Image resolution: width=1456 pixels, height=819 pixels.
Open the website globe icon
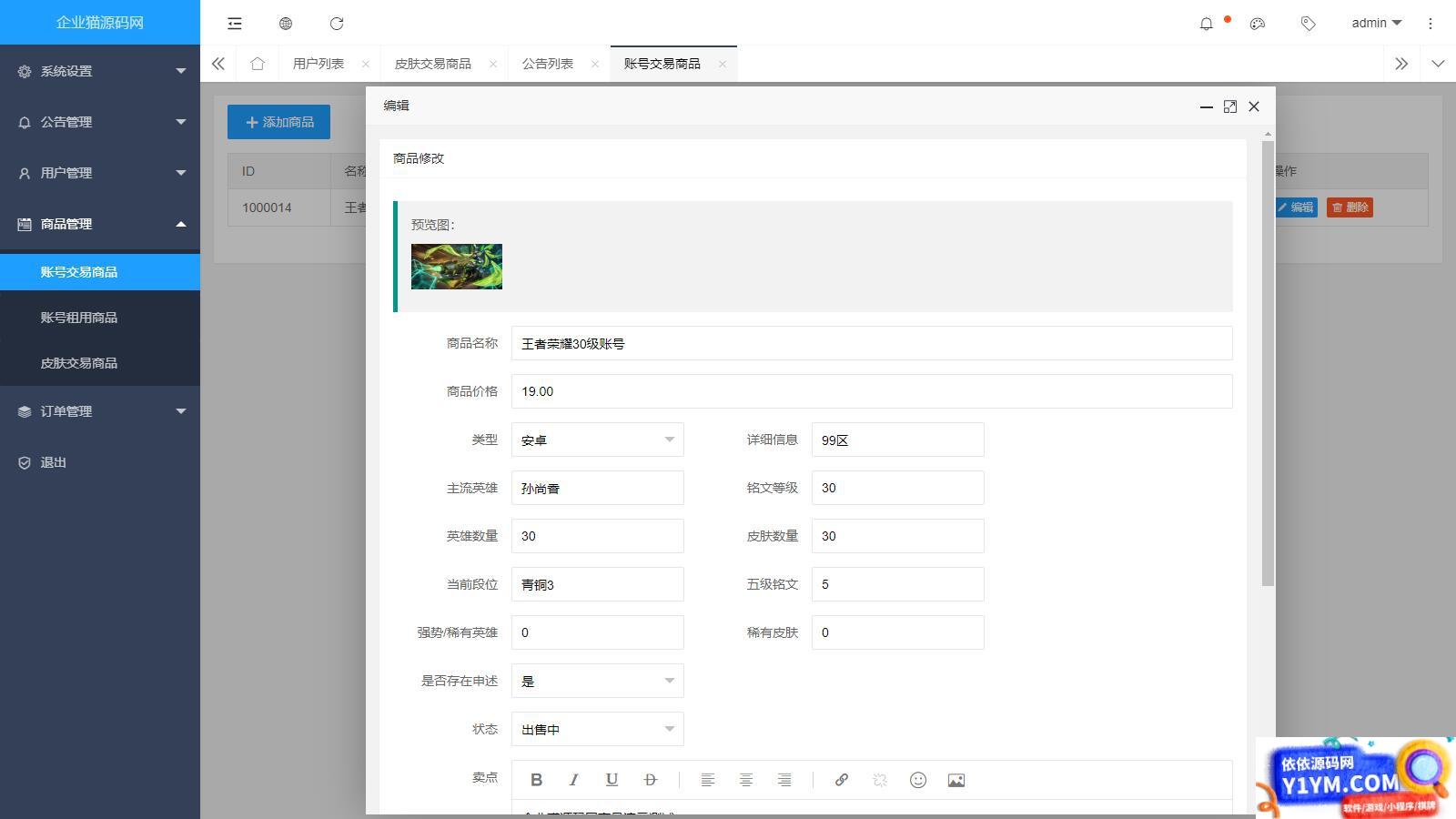click(286, 24)
